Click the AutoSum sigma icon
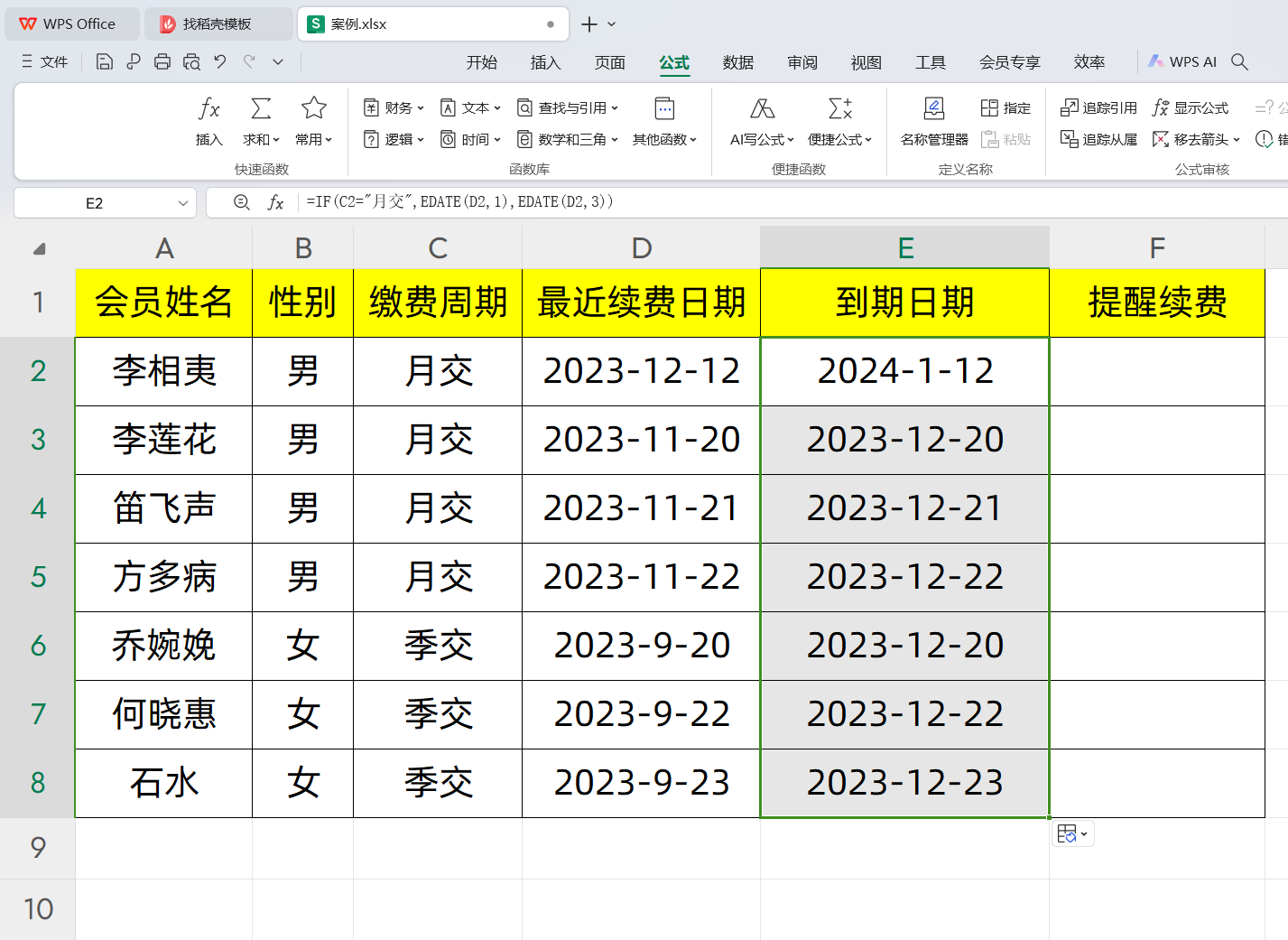 [x=261, y=109]
